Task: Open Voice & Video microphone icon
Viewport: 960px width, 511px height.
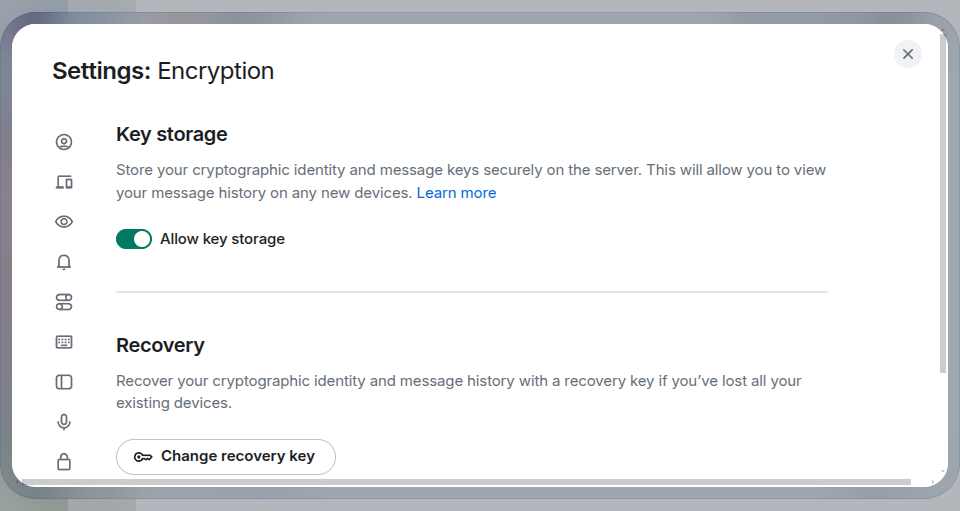Action: 64,422
